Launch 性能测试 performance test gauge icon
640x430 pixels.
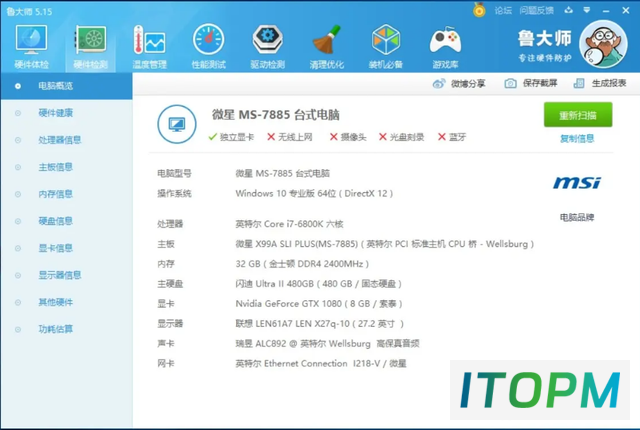[209, 47]
